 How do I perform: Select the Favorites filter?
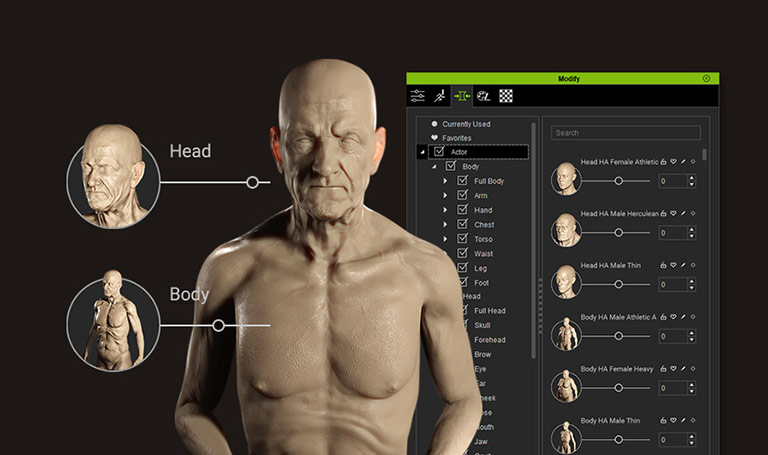[457, 138]
